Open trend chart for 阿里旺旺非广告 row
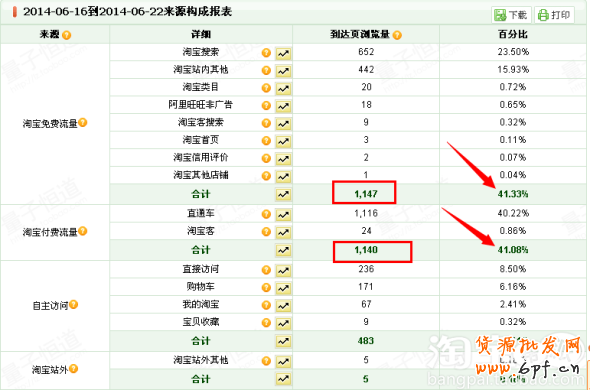Screen dimensions: 590x390 [x=283, y=106]
